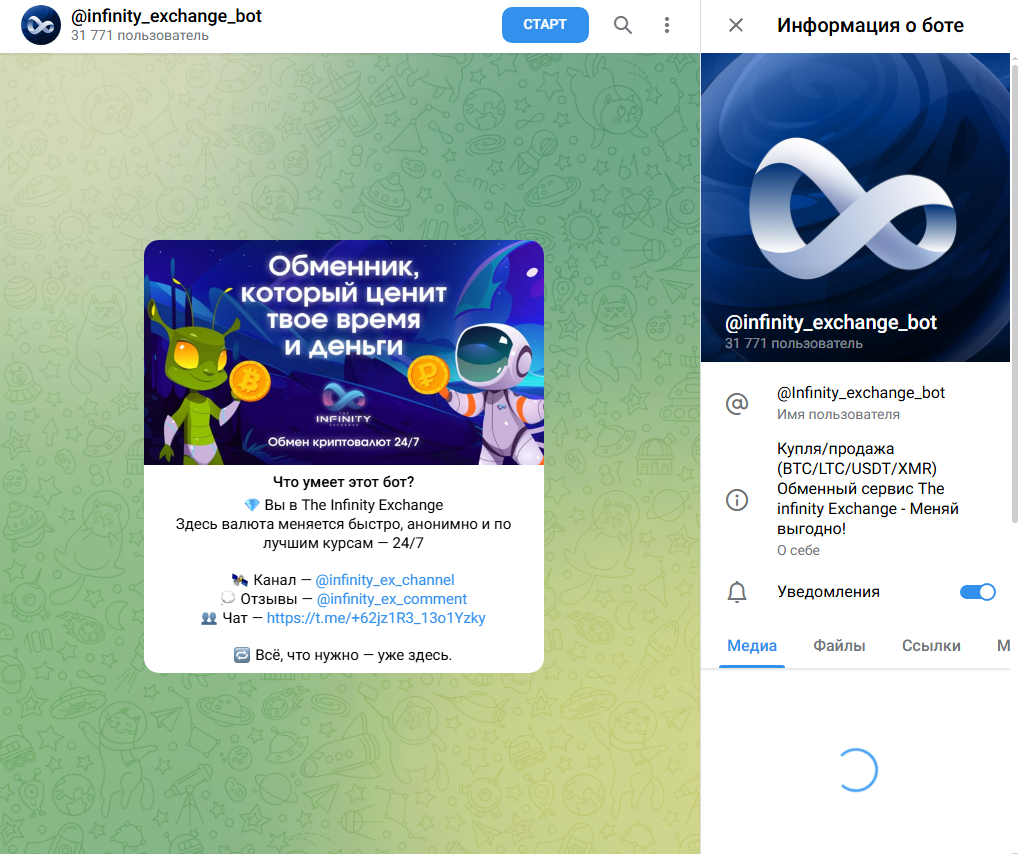Viewport: 1020px width, 854px height.
Task: Close the bot info panel
Action: [x=736, y=25]
